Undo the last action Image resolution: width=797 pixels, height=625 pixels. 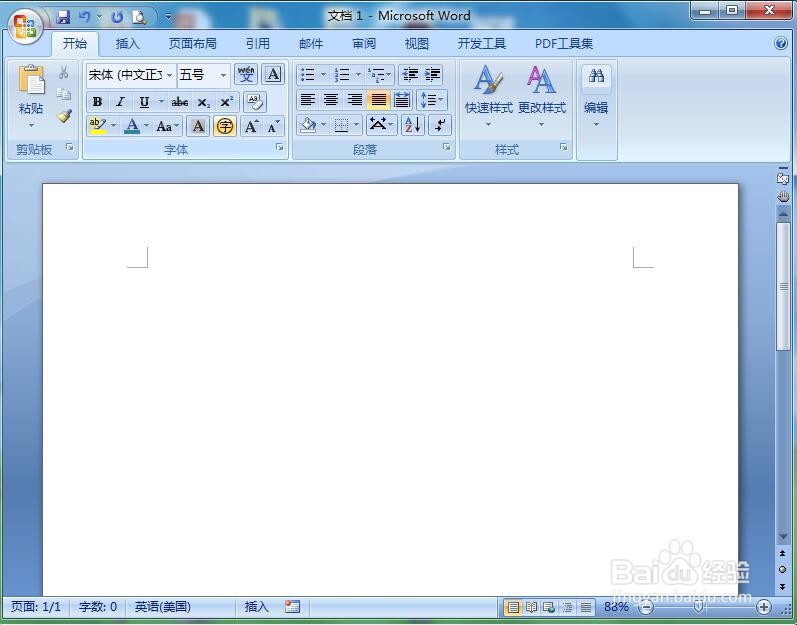[84, 17]
